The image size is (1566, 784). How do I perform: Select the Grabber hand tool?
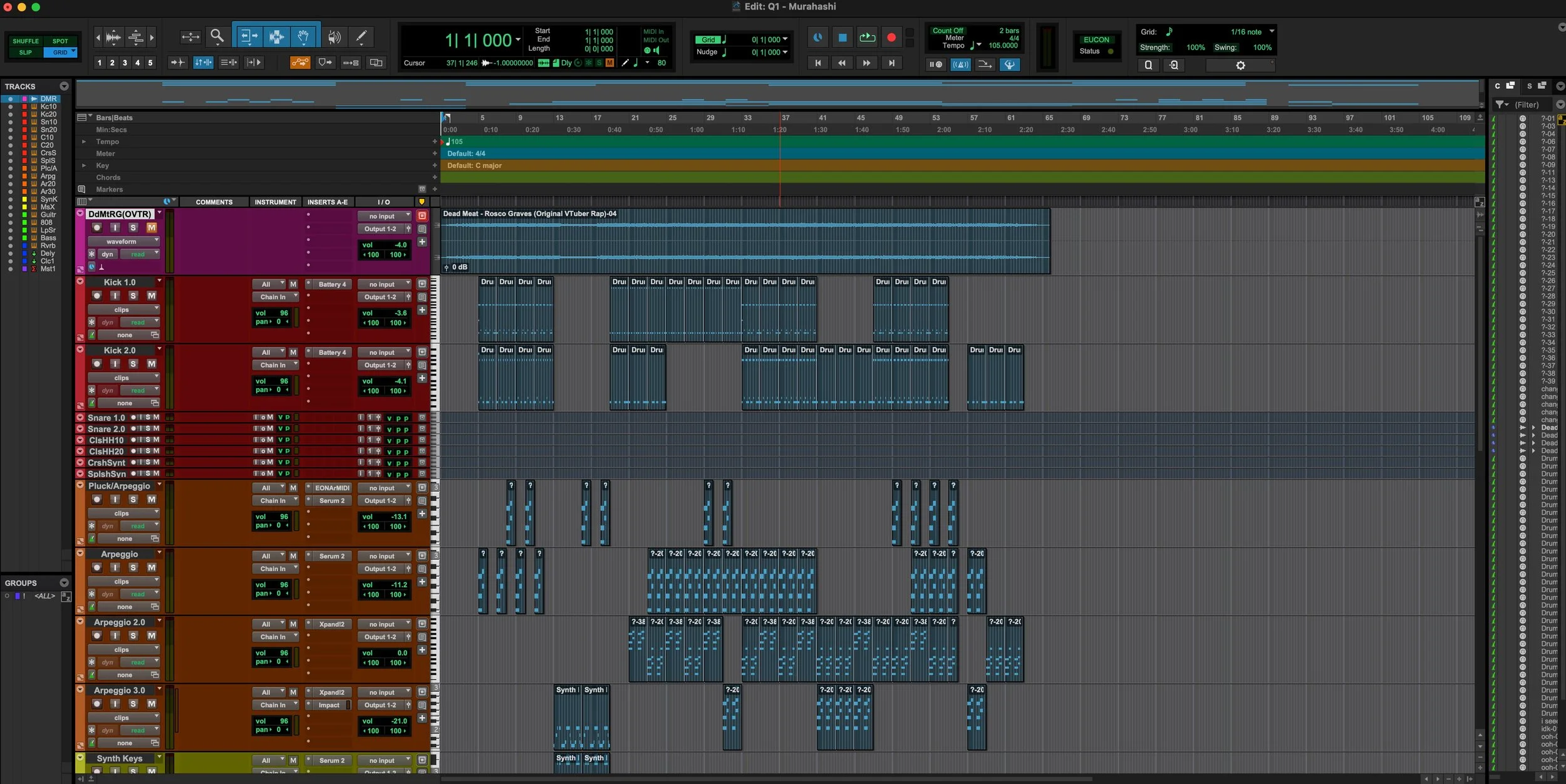pos(303,36)
